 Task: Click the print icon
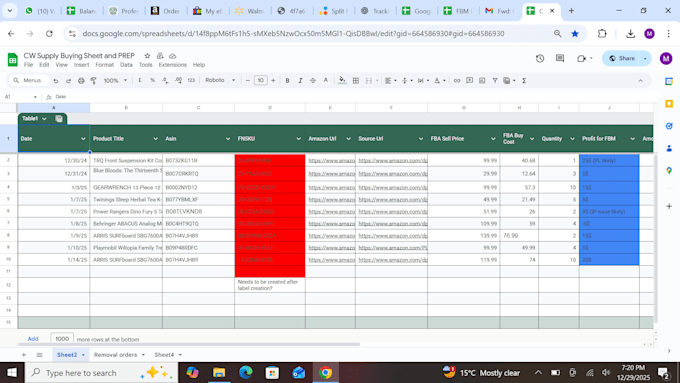click(x=81, y=81)
